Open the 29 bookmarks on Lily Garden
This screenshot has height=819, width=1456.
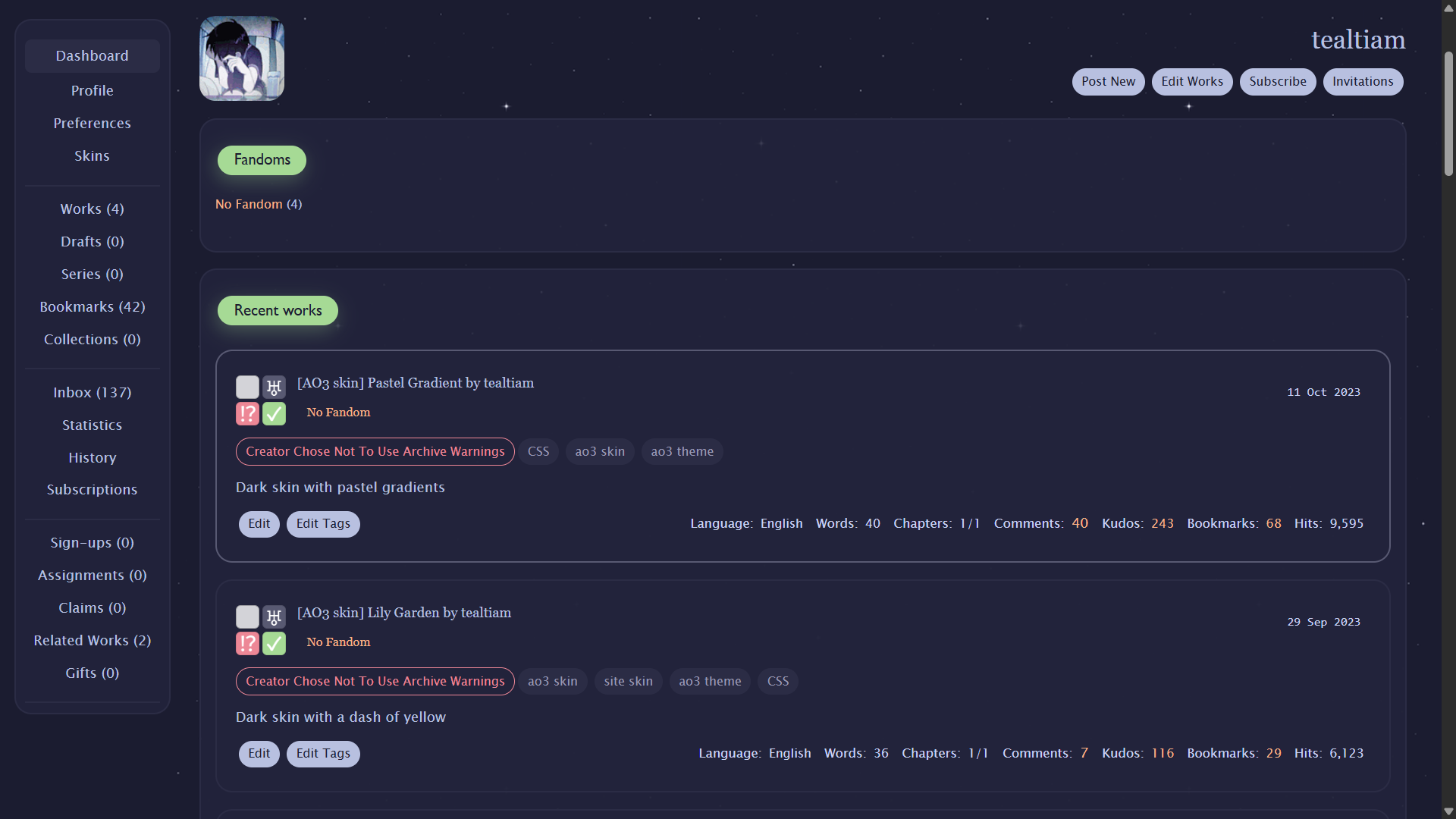[x=1274, y=754]
